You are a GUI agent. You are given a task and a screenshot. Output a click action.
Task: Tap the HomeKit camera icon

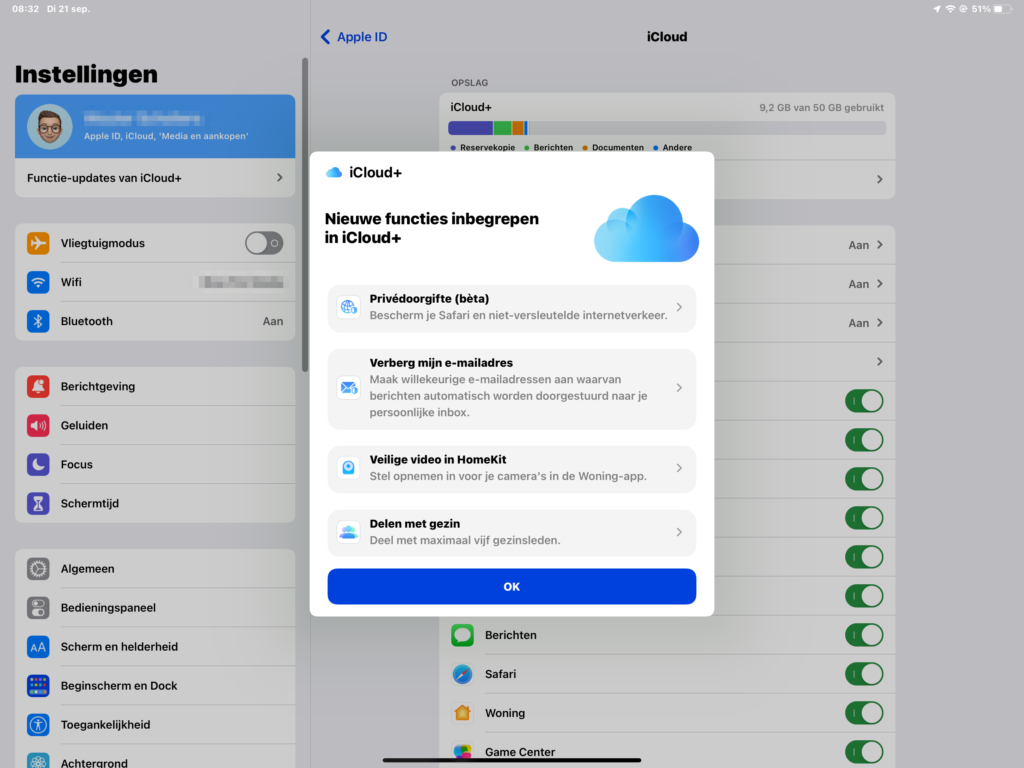point(349,468)
